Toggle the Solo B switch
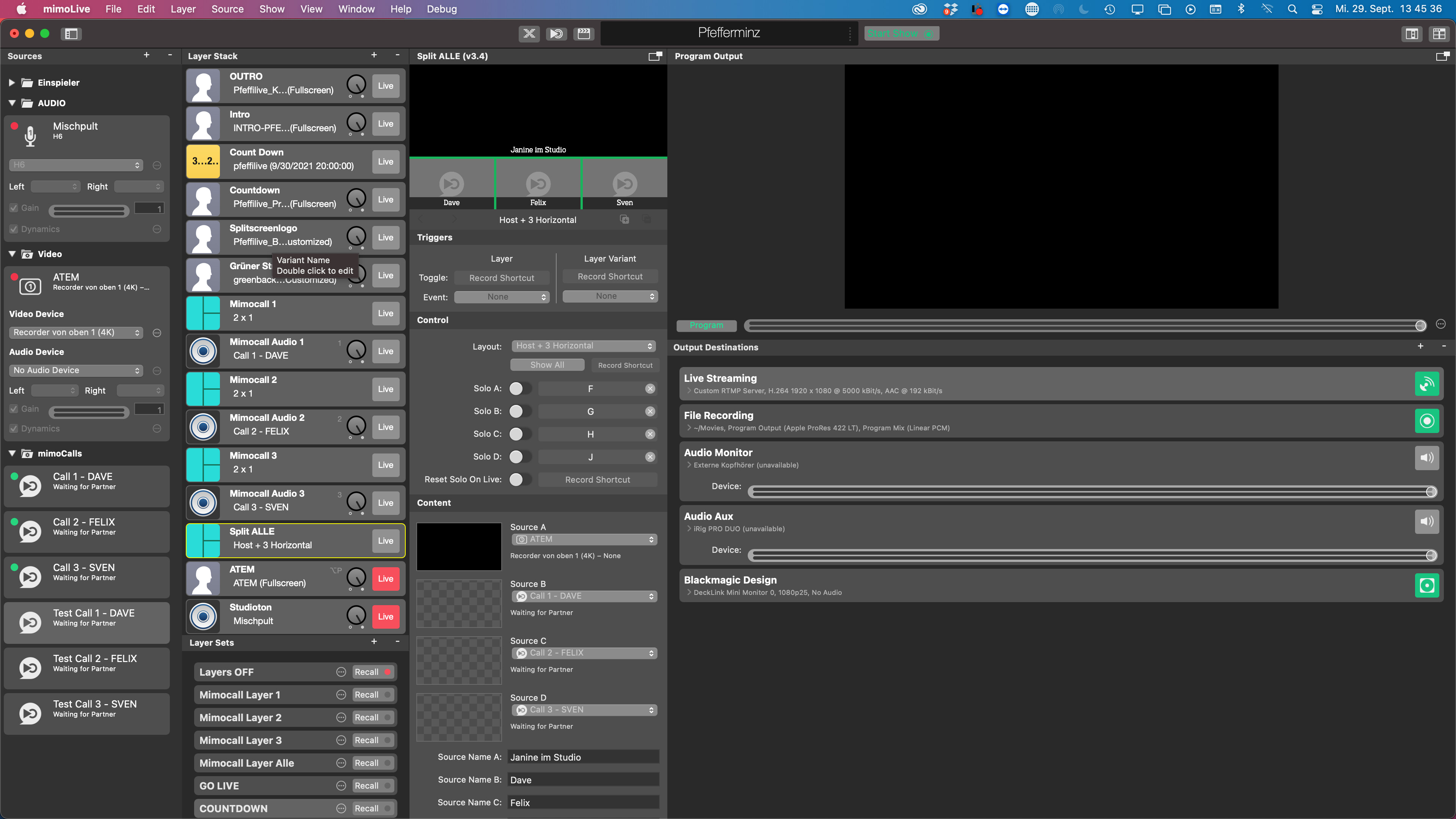 tap(520, 411)
